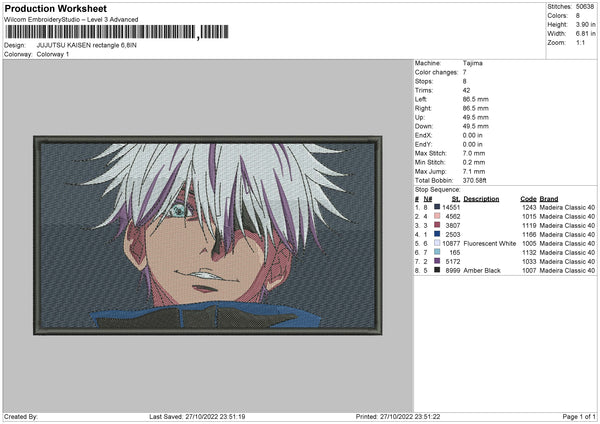
Task: Click the 'Production Worksheet' title
Action: (x=55, y=8)
